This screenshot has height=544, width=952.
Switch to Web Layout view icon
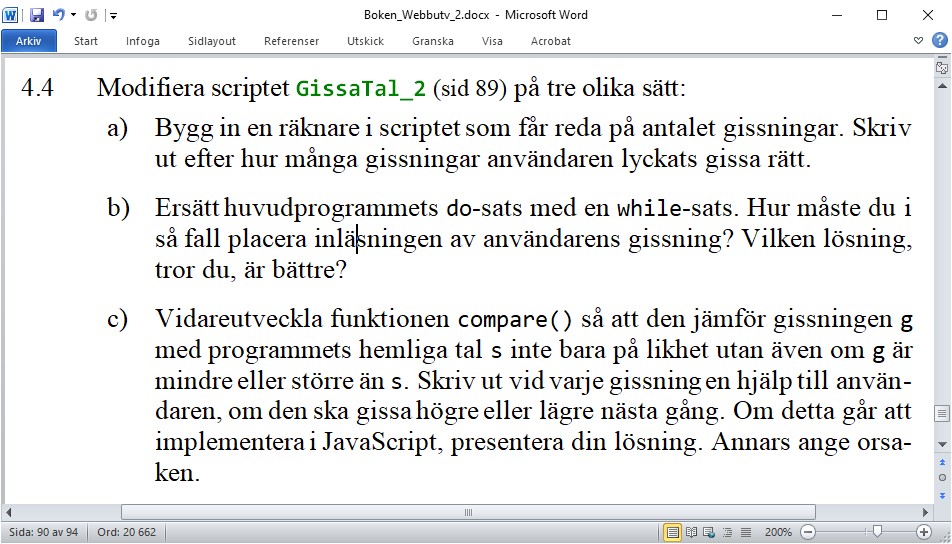click(x=708, y=532)
